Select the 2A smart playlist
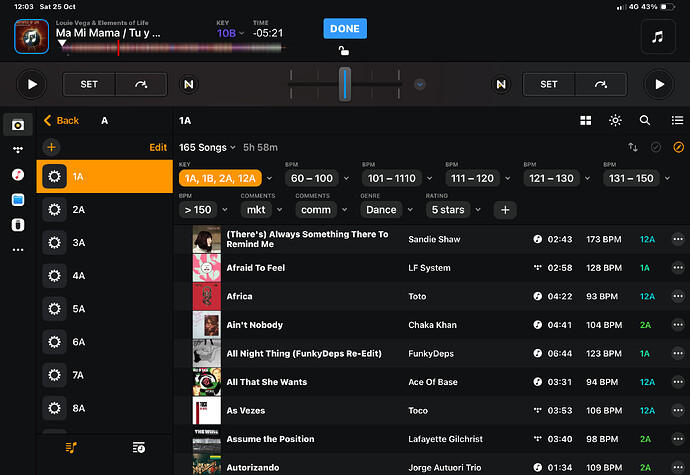The width and height of the screenshot is (690, 475). click(x=105, y=210)
